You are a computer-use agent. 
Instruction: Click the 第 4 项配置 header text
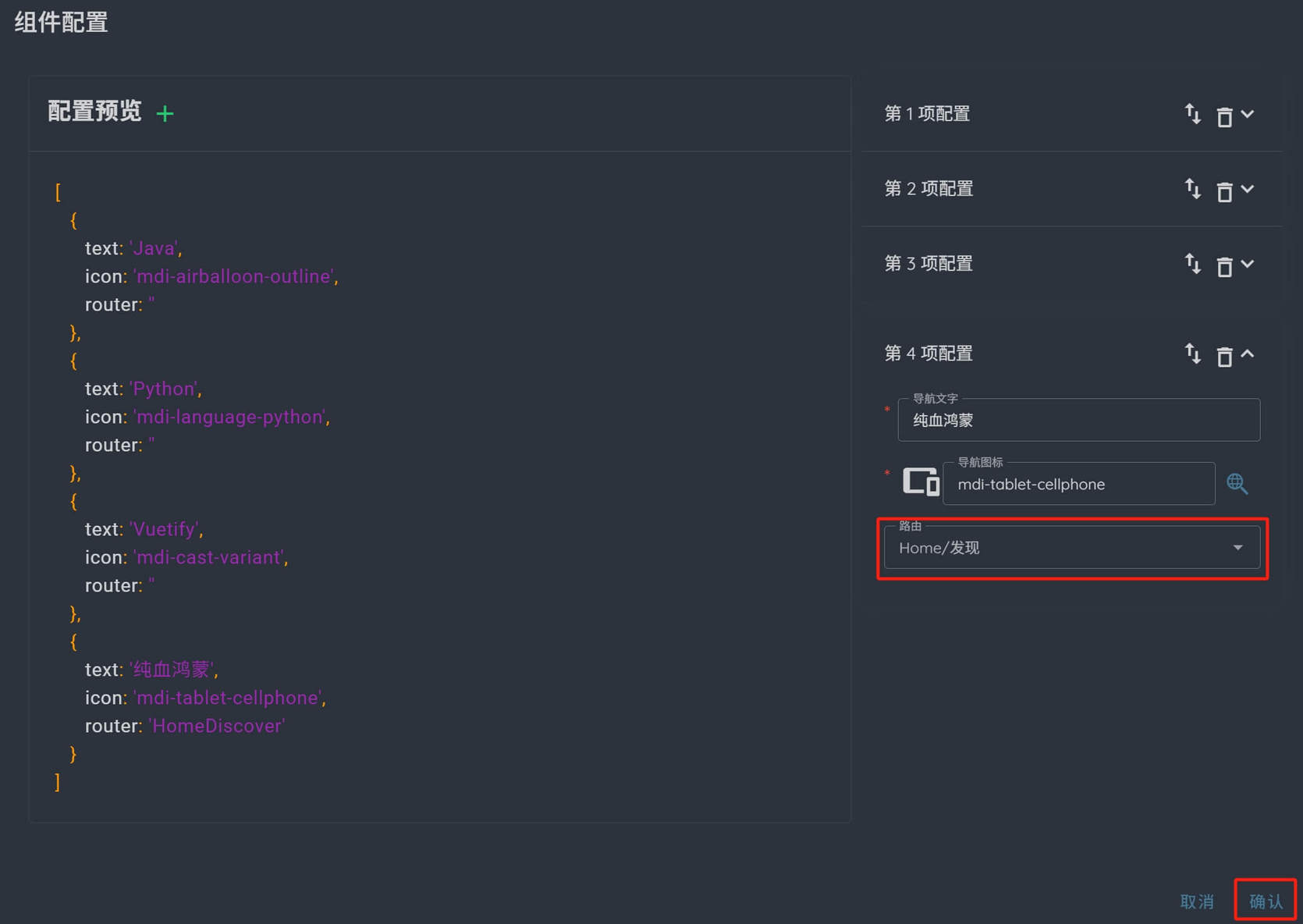(928, 354)
